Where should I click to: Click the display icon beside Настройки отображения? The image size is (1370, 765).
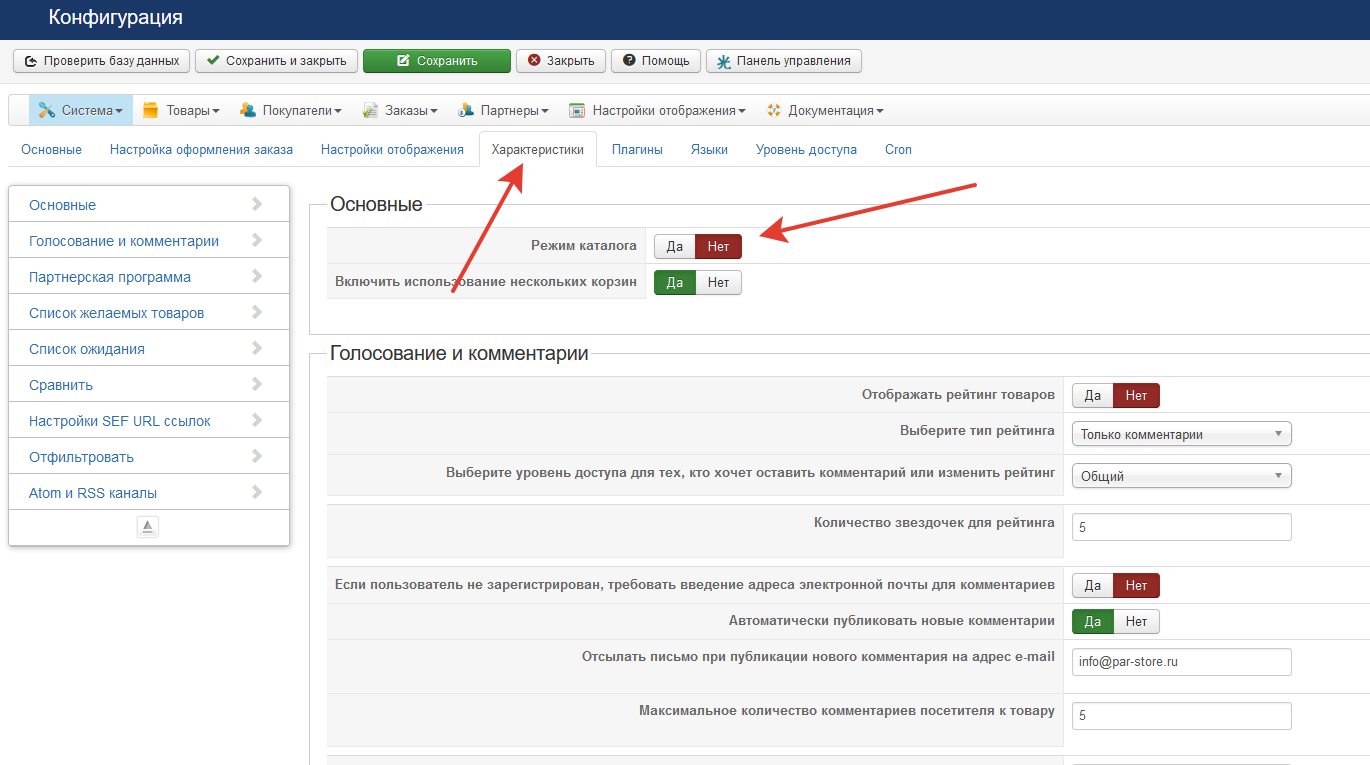click(577, 110)
